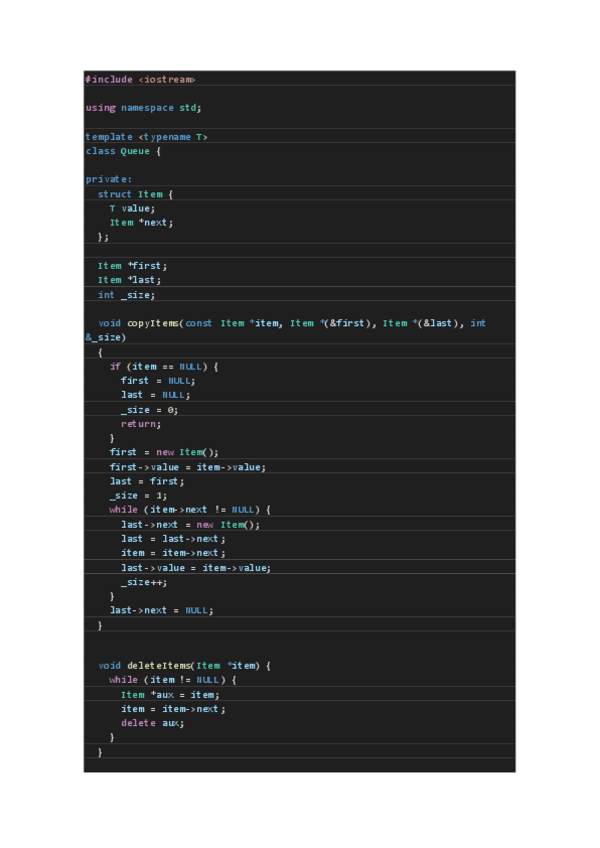600x848 pixels.
Task: Click the 'while (item->next != NULL)' loop header
Action: tap(189, 509)
